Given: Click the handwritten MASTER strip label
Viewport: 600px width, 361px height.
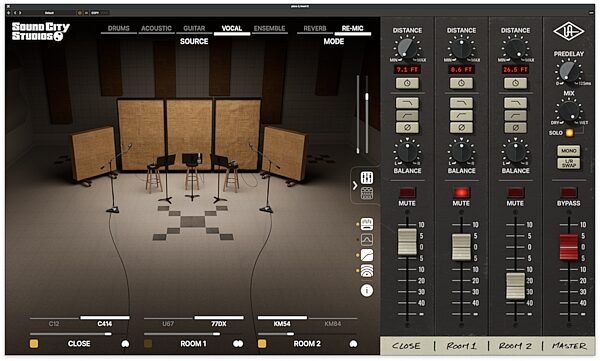Looking at the screenshot, I should 569,346.
